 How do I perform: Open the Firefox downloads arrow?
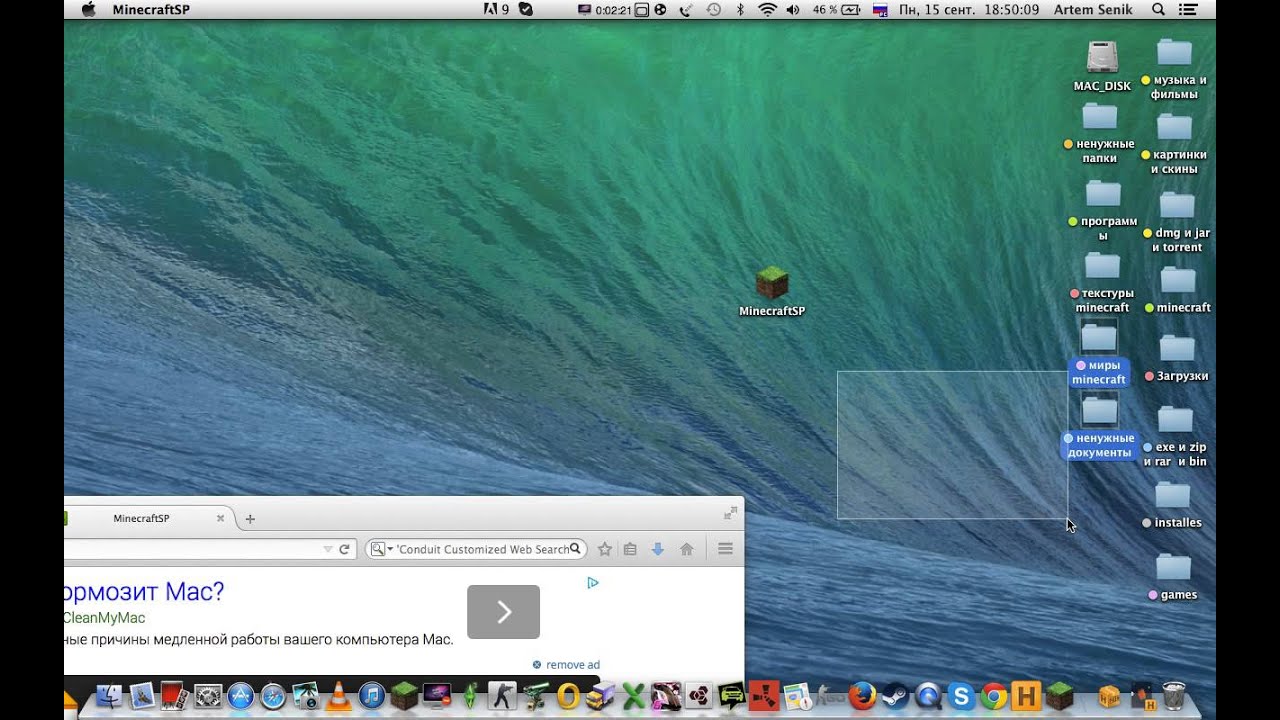click(657, 549)
